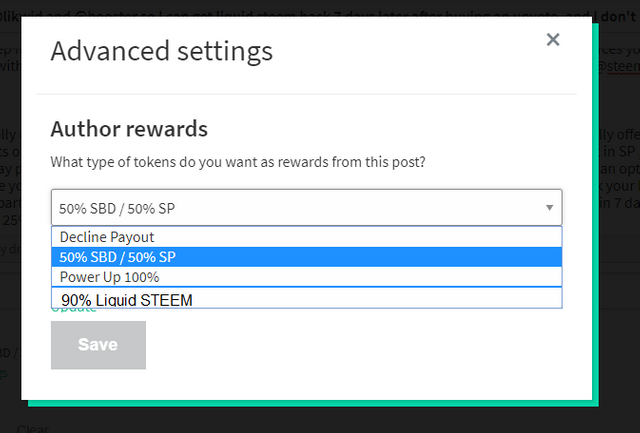640x433 pixels.
Task: Select highlighted 50% SBD / 50% SP option
Action: tap(307, 257)
